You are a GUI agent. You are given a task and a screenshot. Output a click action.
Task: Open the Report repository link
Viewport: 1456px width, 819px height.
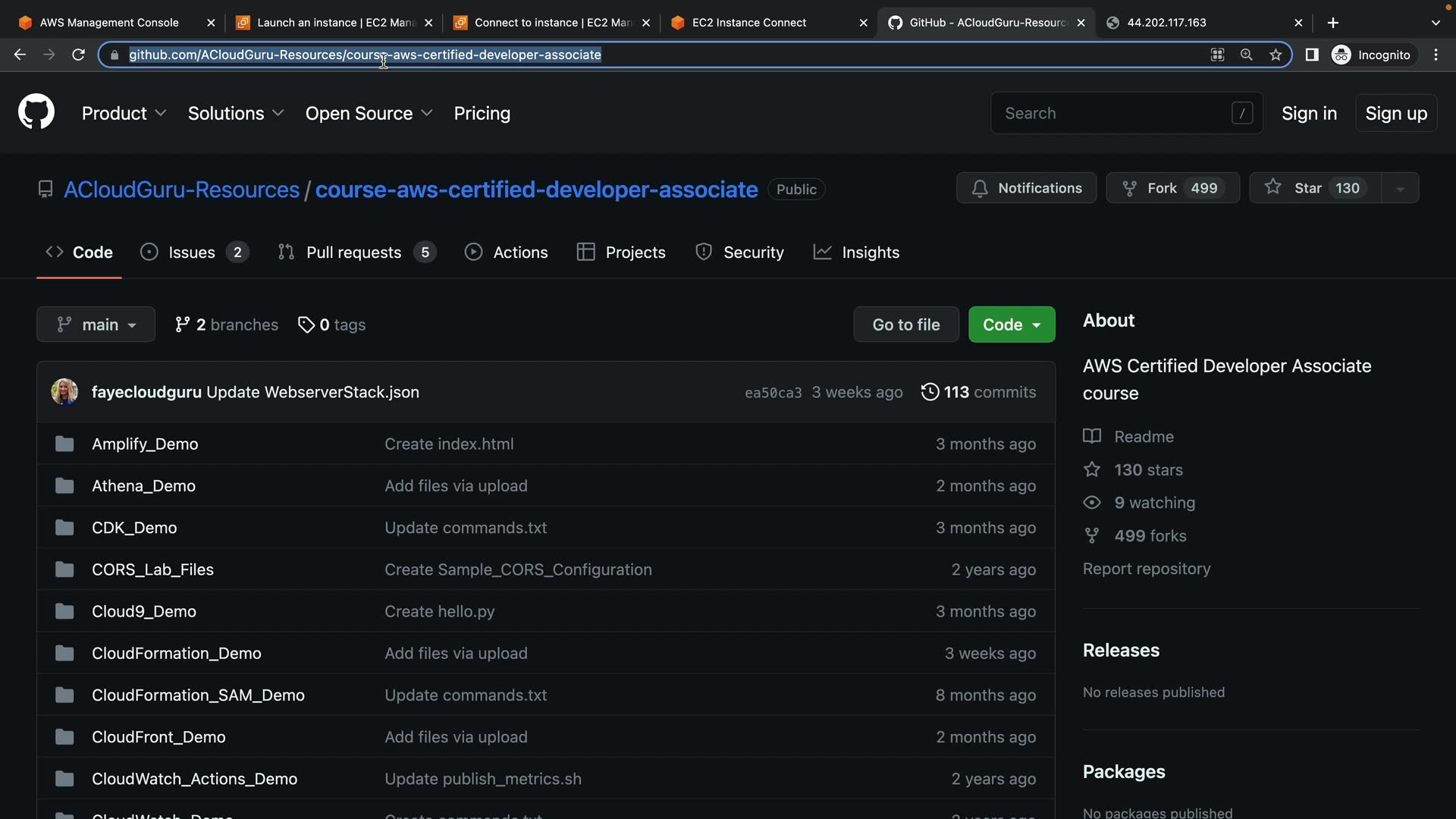coord(1146,569)
